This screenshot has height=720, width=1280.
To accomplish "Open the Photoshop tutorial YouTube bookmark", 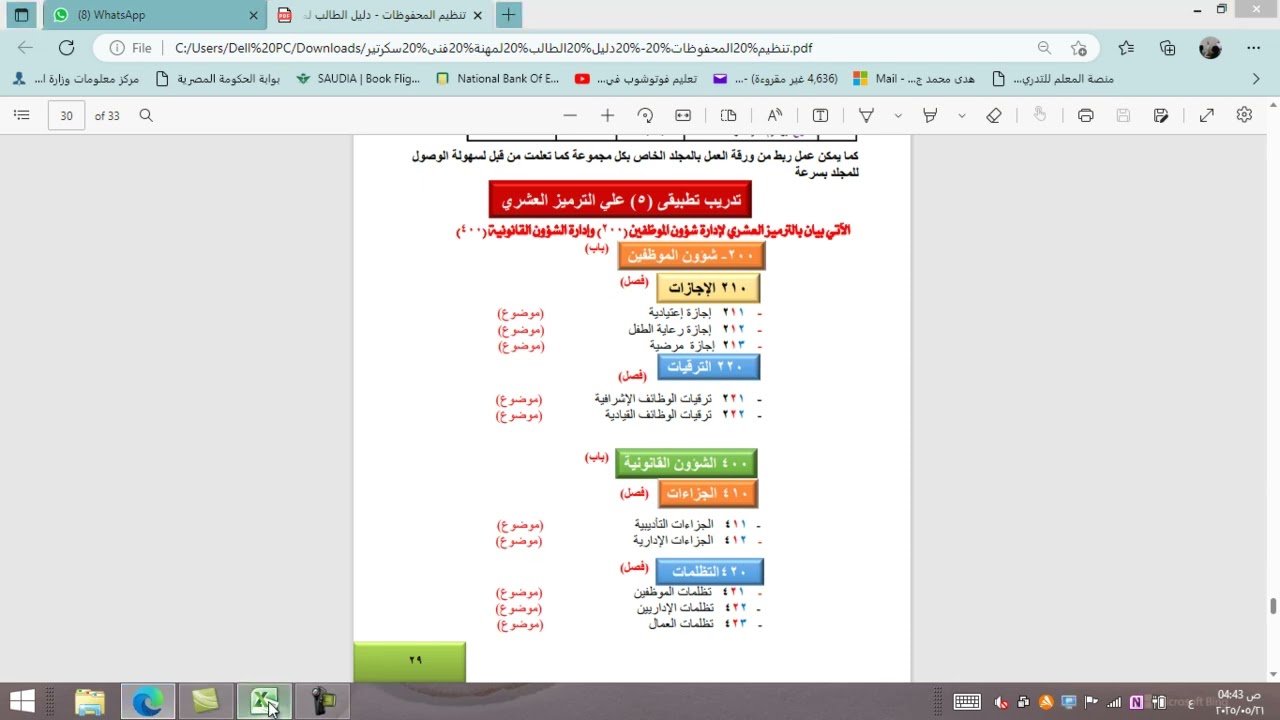I will pos(636,78).
